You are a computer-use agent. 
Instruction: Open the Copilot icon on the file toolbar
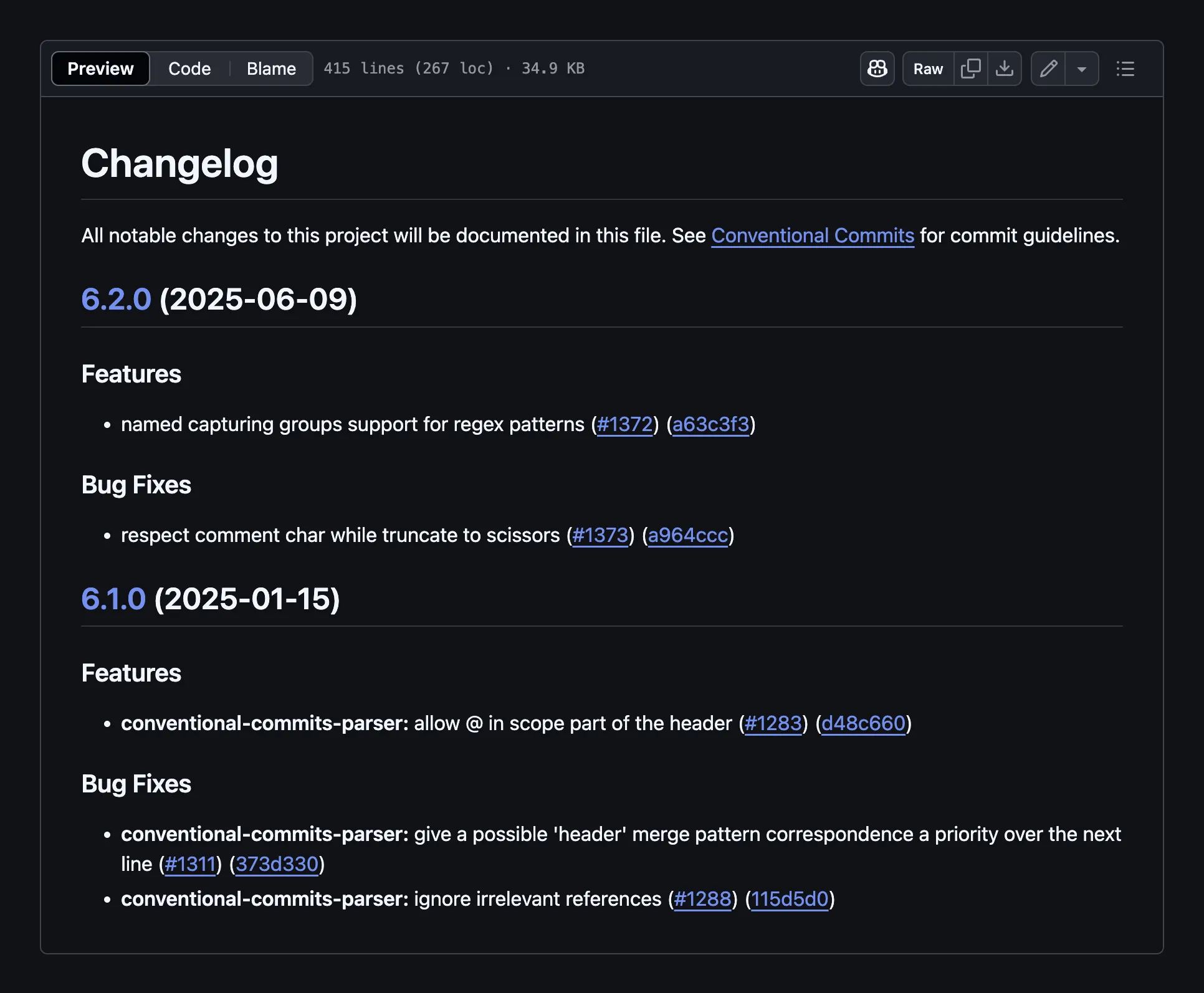click(877, 69)
